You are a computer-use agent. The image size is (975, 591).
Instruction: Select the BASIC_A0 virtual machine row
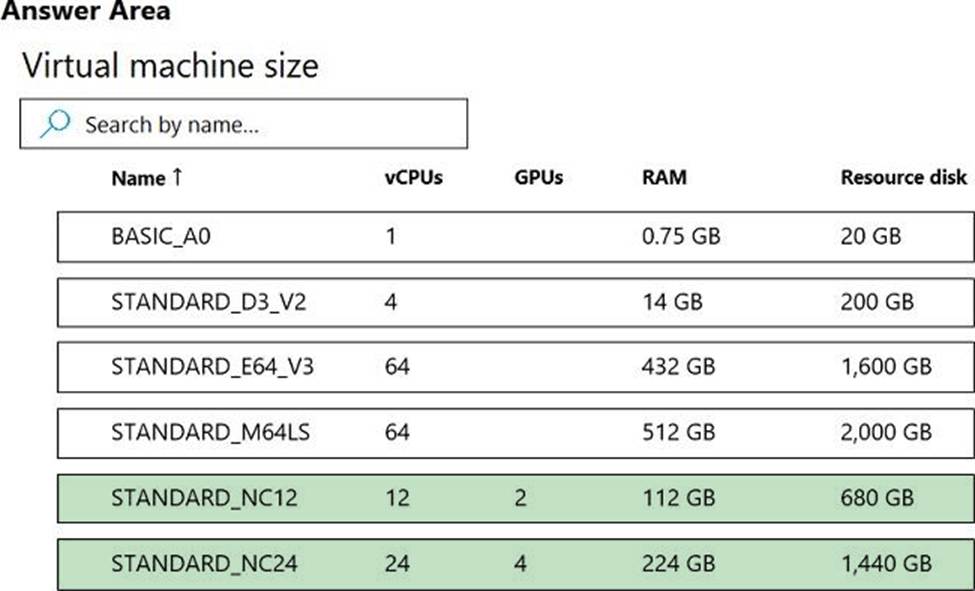pyautogui.click(x=515, y=237)
